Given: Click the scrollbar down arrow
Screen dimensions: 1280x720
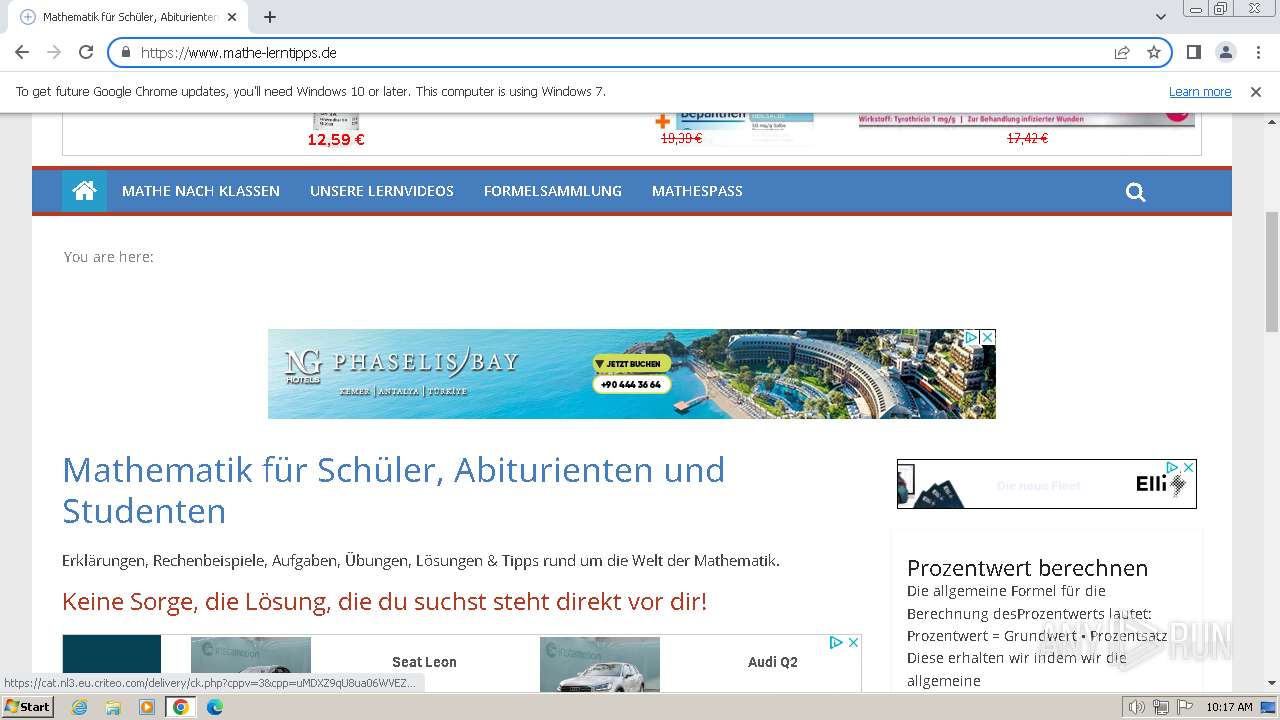Looking at the screenshot, I should tap(1272, 683).
